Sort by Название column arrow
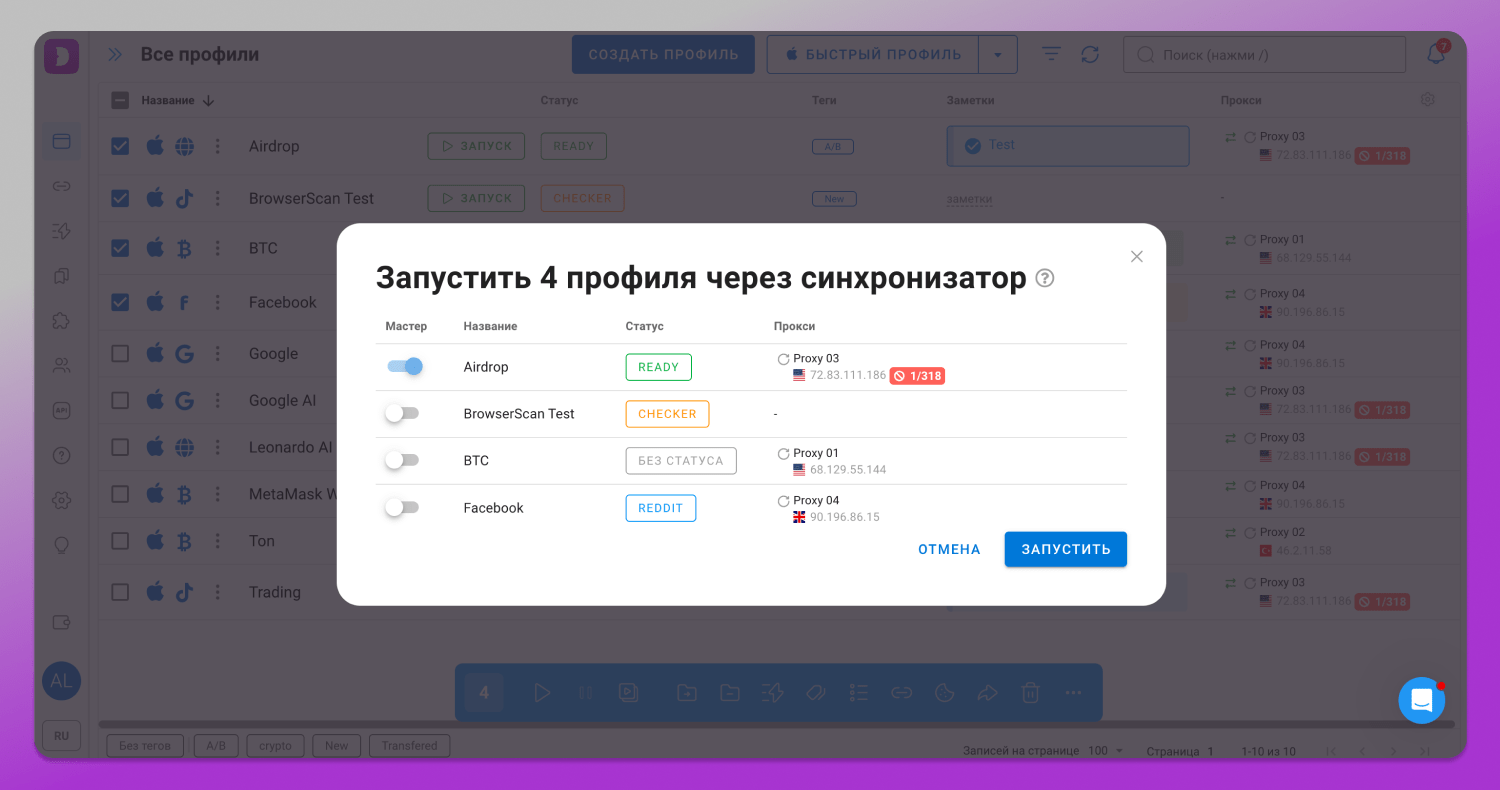This screenshot has height=790, width=1500. point(208,100)
